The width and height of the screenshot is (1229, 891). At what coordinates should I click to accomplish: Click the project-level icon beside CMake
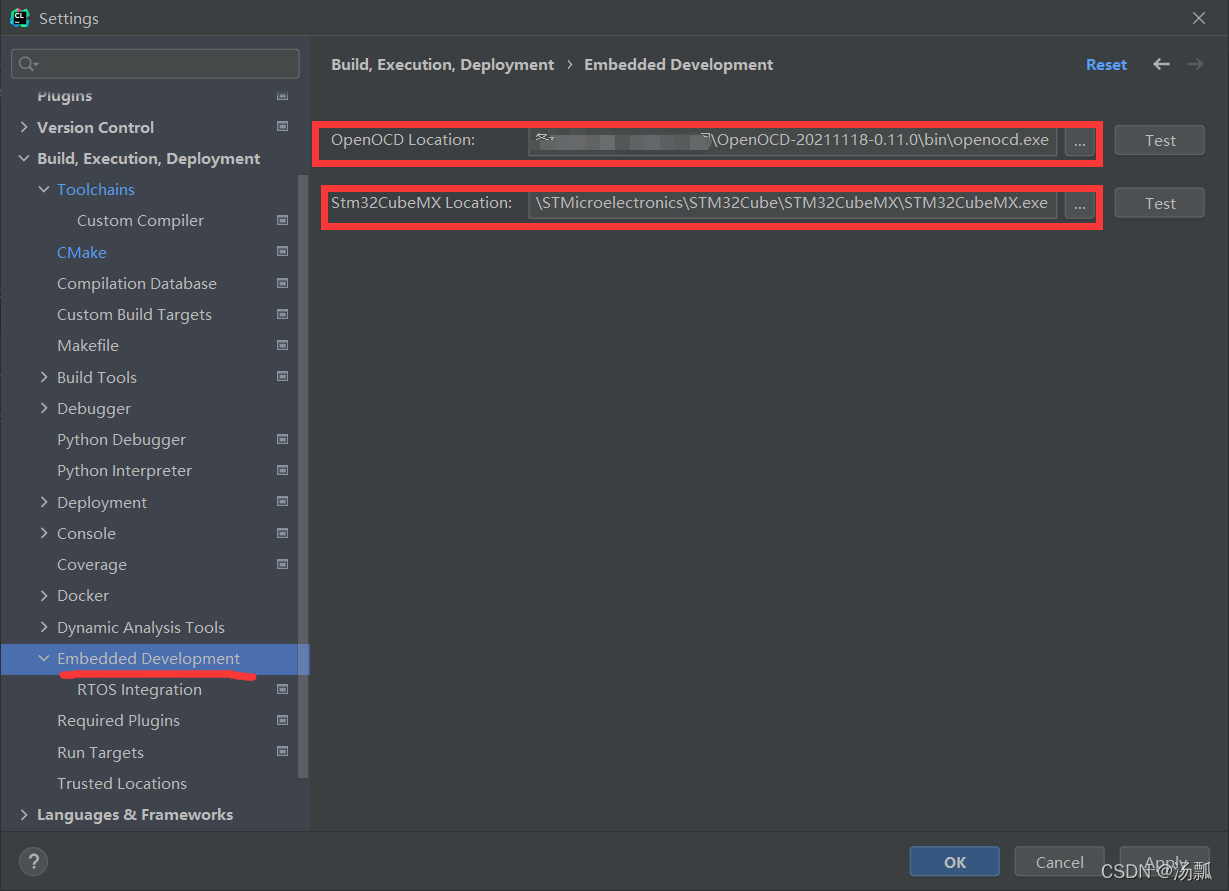(x=282, y=252)
